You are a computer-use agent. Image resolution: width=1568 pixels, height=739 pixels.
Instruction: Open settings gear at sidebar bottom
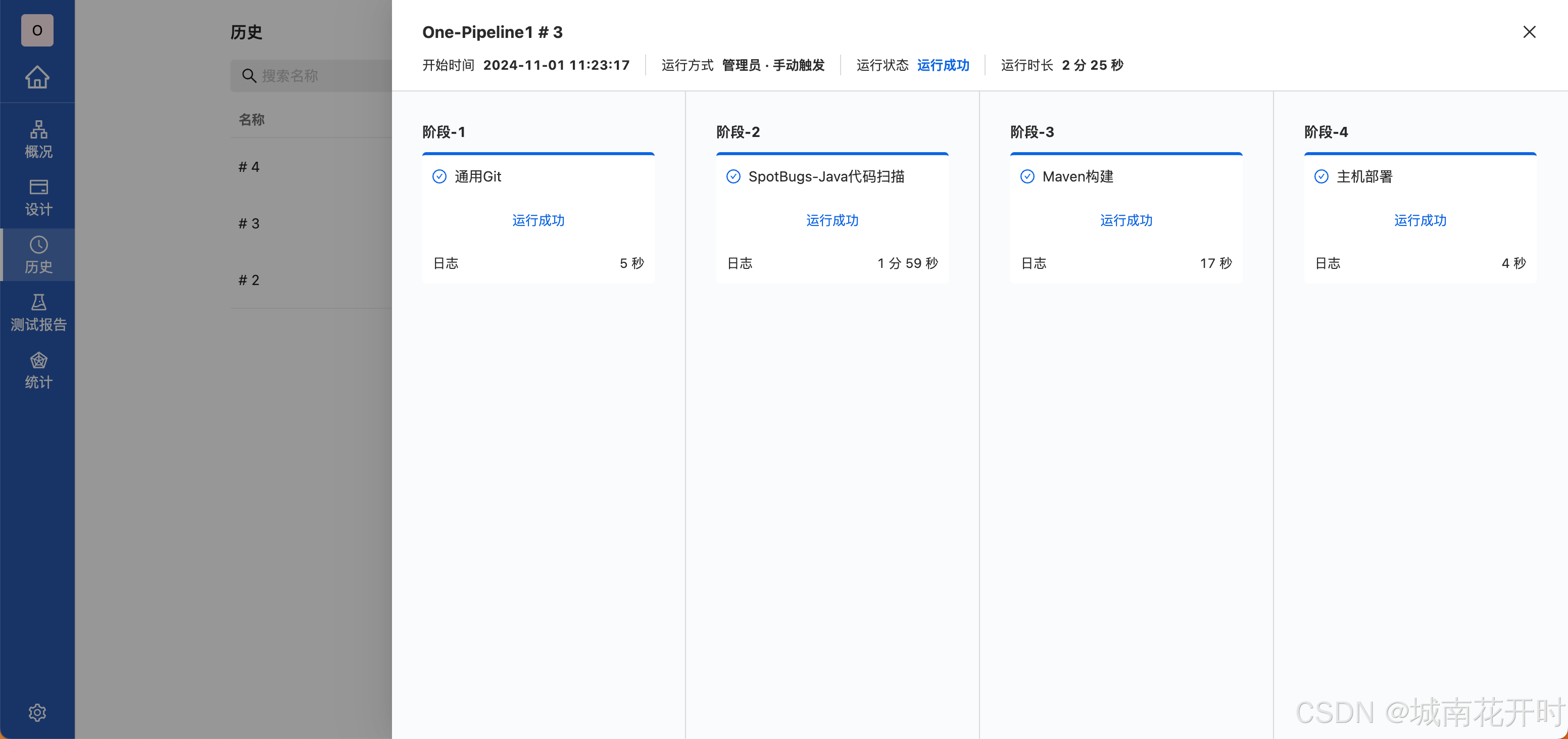click(37, 712)
